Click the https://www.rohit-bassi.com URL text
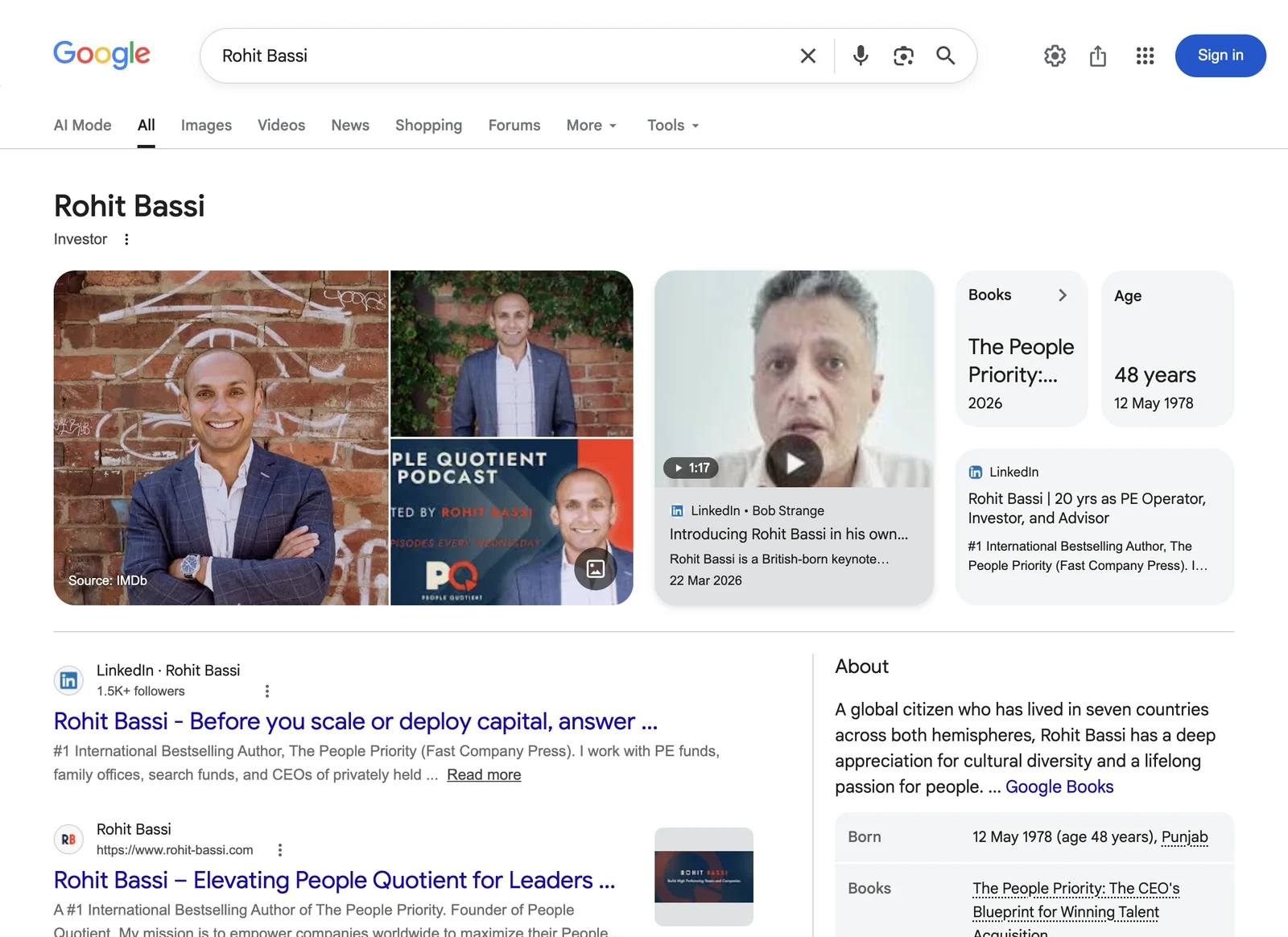The height and width of the screenshot is (937, 1288). click(175, 850)
